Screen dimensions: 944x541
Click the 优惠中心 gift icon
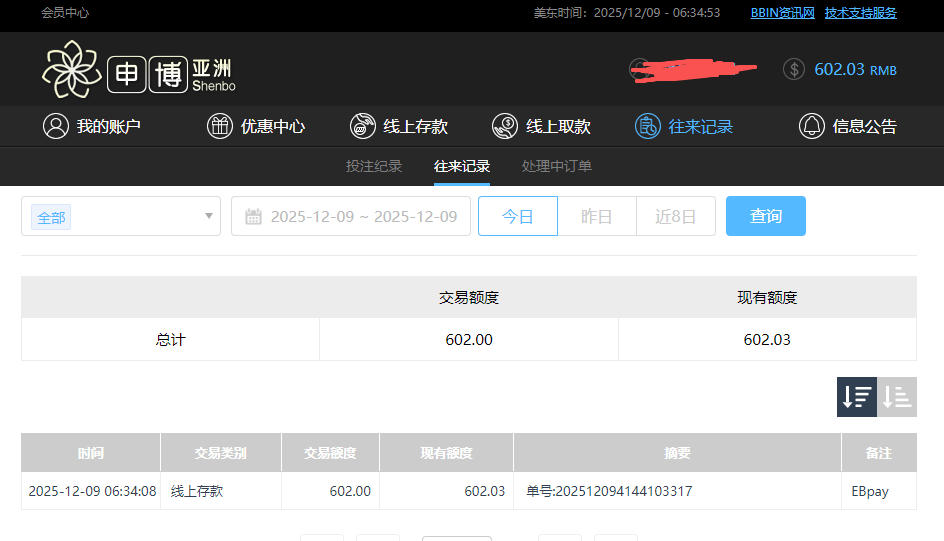click(220, 126)
